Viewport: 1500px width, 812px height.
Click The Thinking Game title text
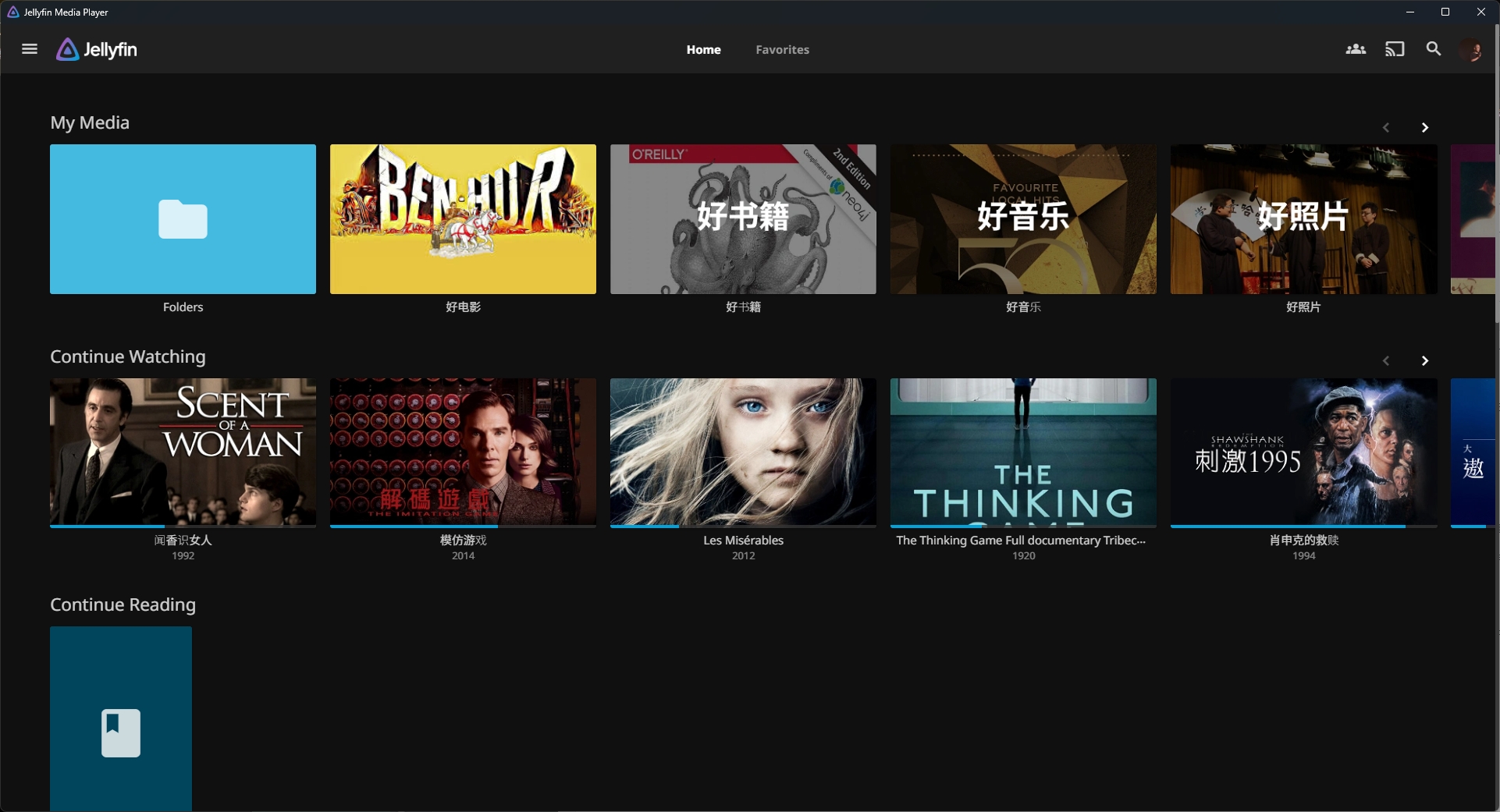tap(1021, 540)
